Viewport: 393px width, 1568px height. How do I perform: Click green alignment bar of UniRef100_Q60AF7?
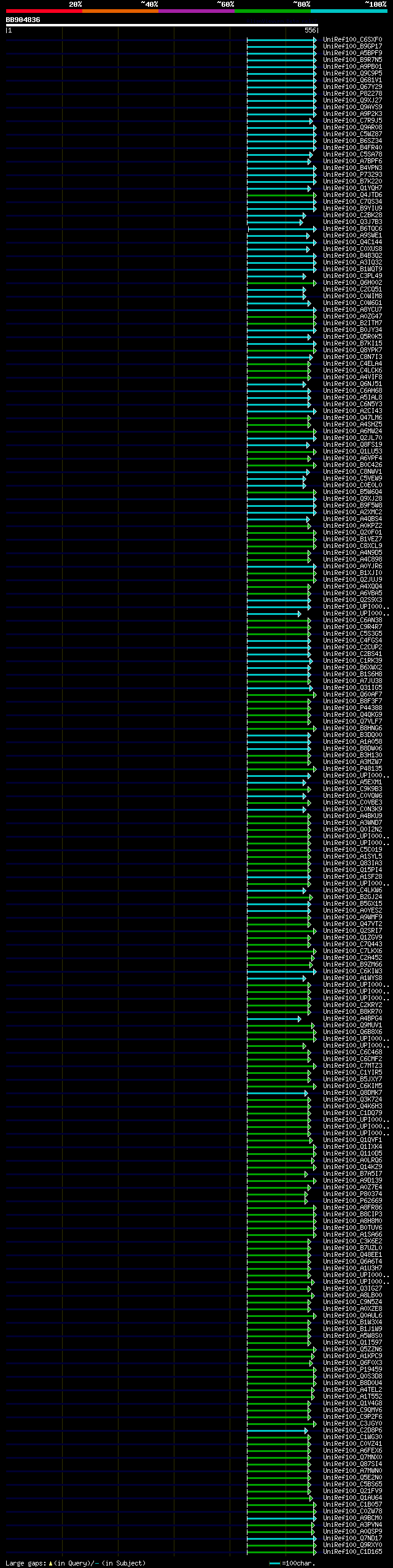(x=282, y=695)
